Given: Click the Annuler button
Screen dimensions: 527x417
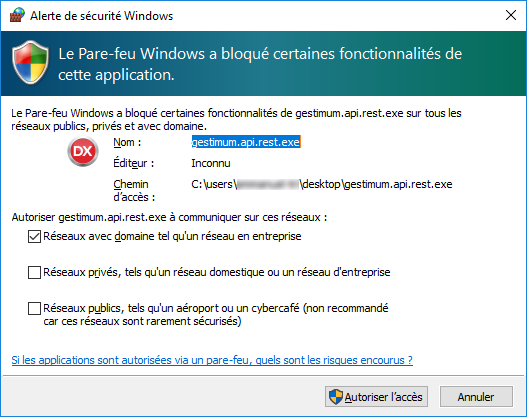Looking at the screenshot, I should pyautogui.click(x=476, y=397).
